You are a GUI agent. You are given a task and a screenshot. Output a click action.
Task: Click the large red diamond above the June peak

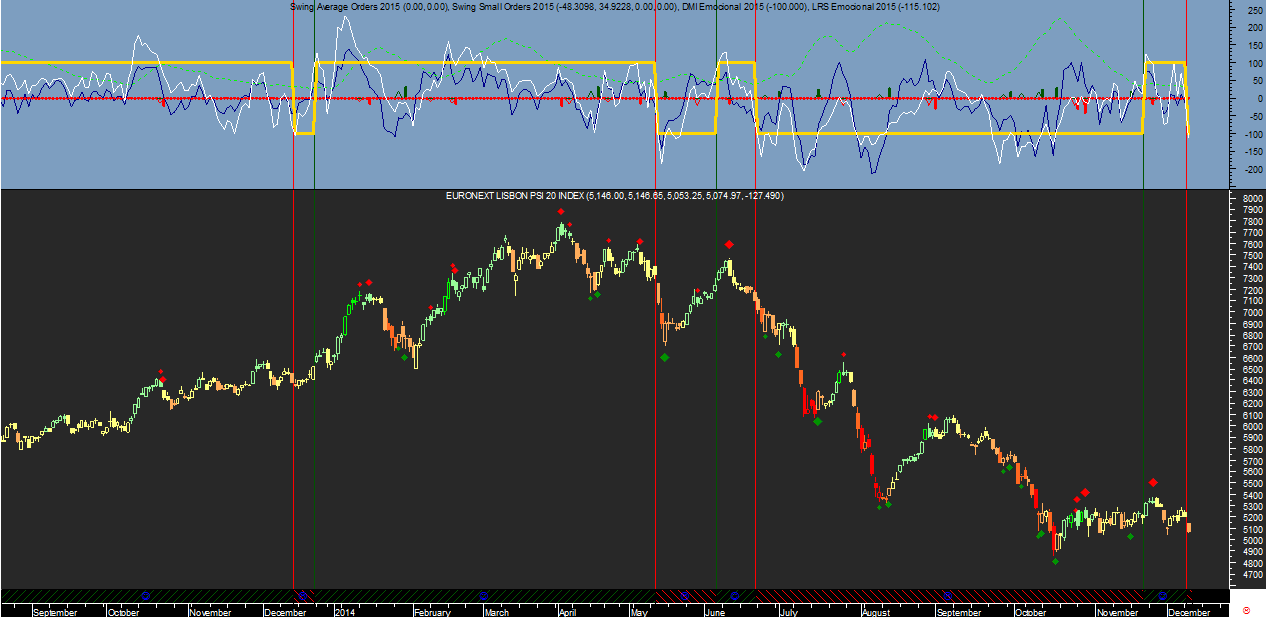click(729, 244)
